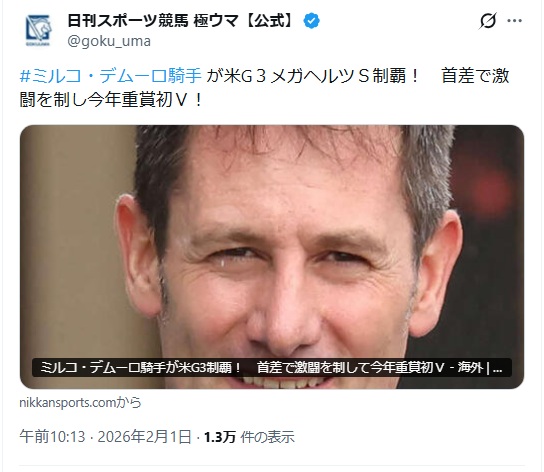
Task: Open the three-dot more options menu
Action: click(515, 21)
